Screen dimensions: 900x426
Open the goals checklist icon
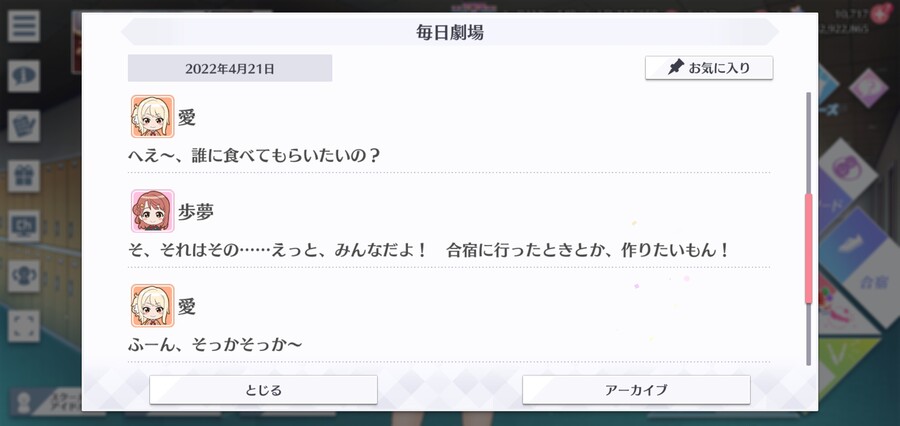24,126
